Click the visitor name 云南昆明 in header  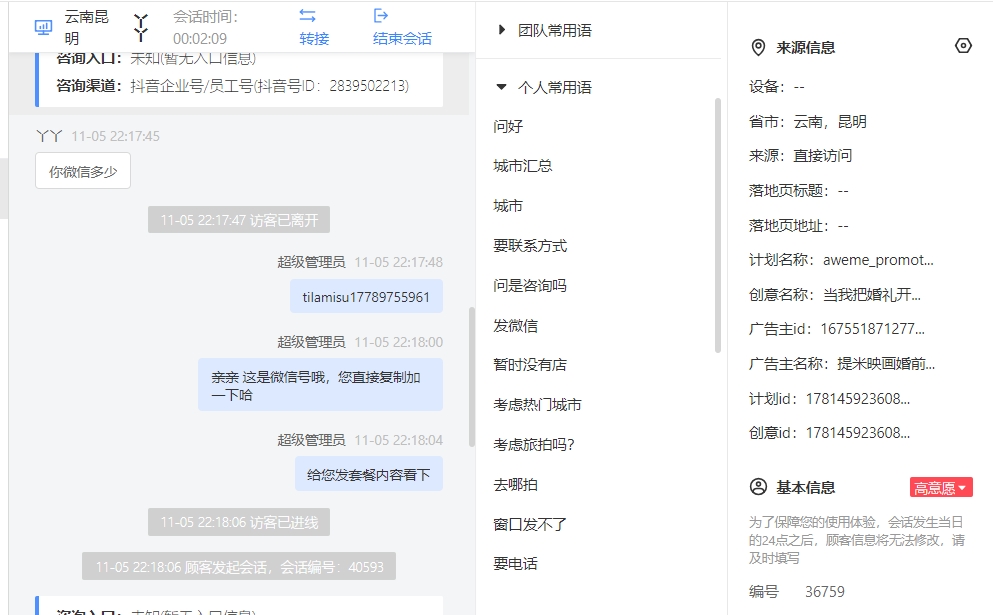[x=86, y=27]
